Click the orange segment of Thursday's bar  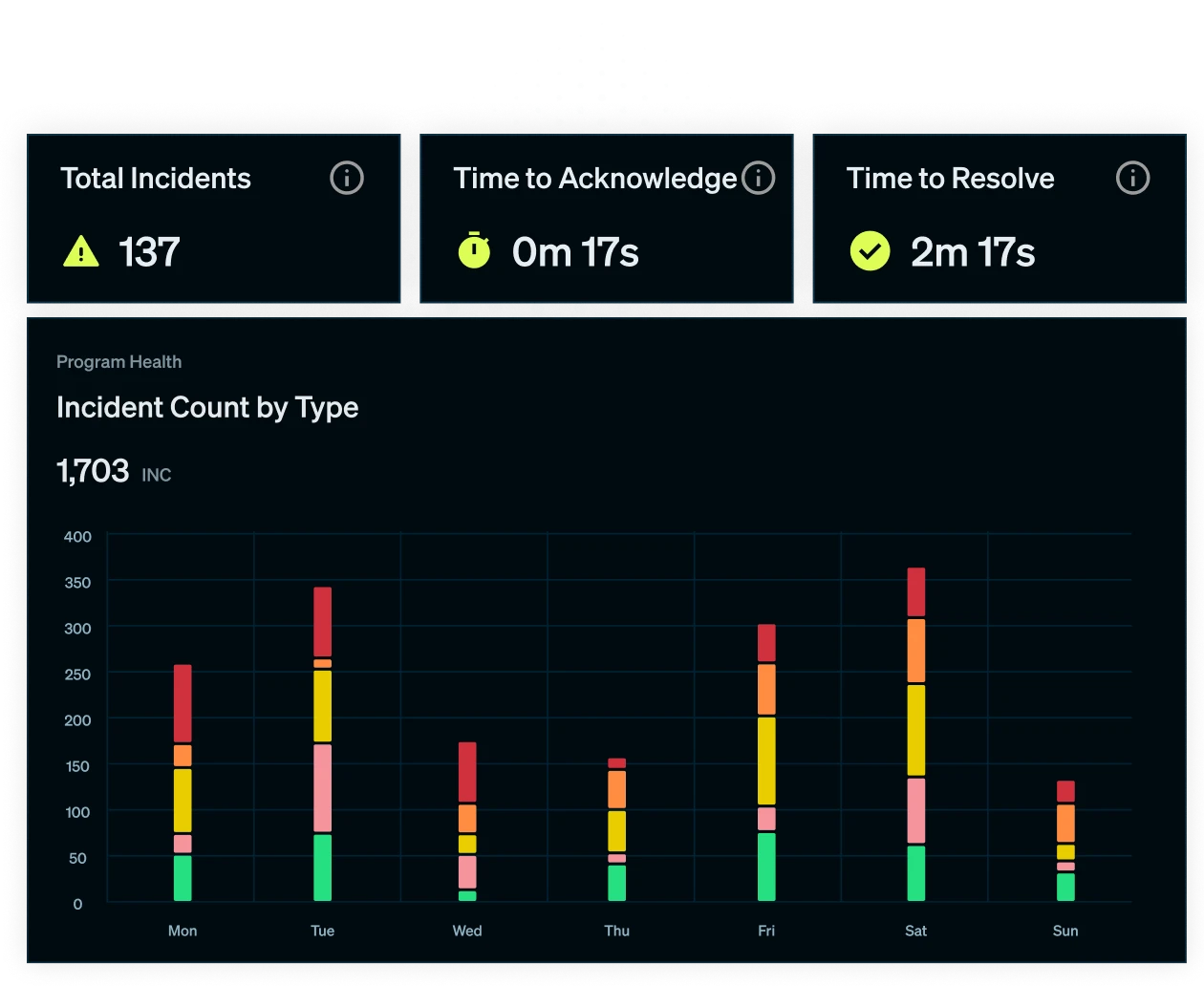pyautogui.click(x=617, y=789)
